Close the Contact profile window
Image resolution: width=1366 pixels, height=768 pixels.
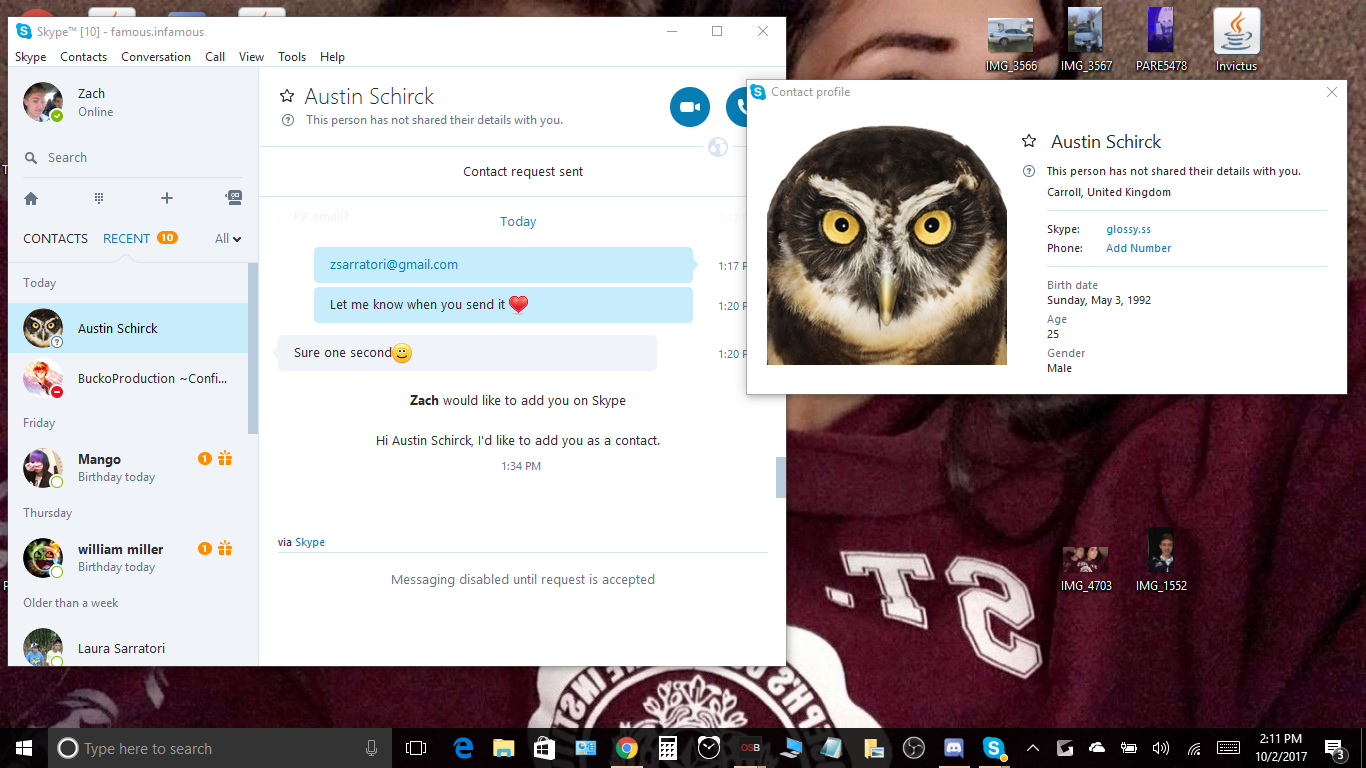point(1332,92)
